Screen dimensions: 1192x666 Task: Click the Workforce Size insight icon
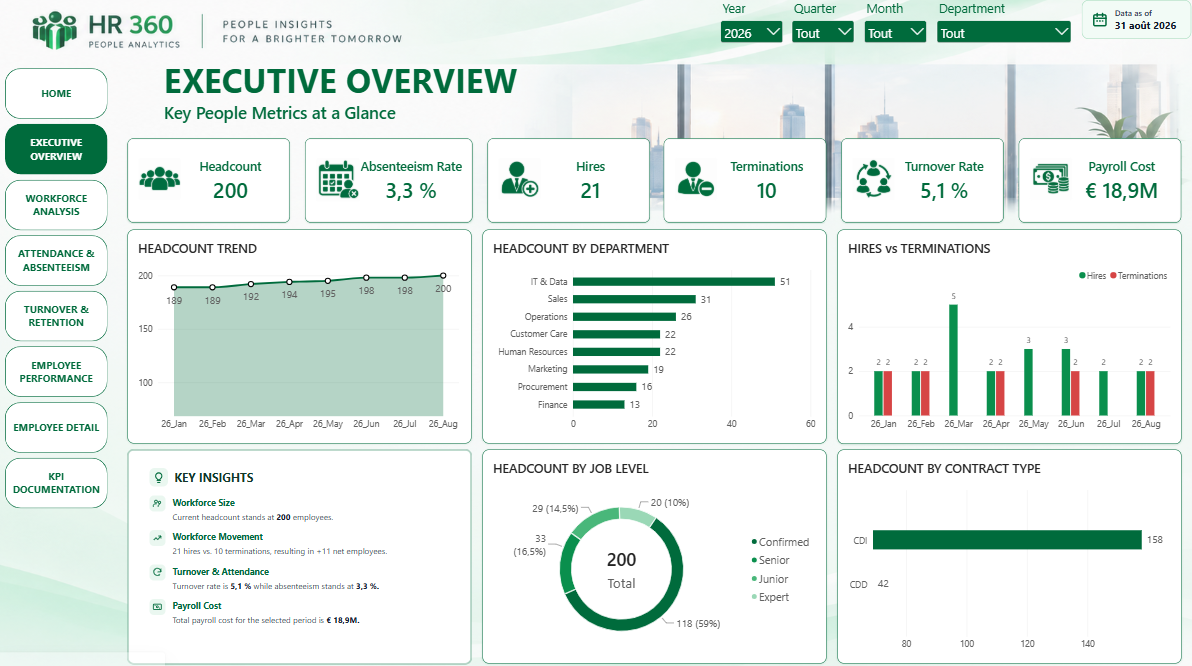pyautogui.click(x=157, y=503)
